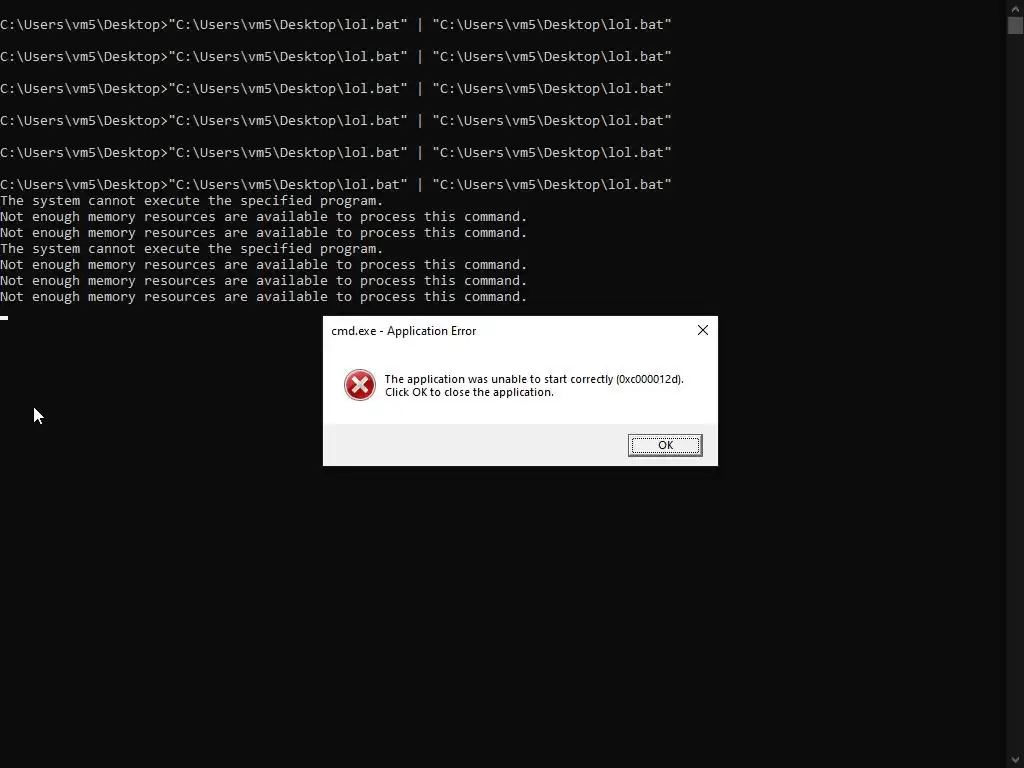This screenshot has height=768, width=1024.
Task: Close the cmd.exe Application Error dialog
Action: (x=703, y=330)
